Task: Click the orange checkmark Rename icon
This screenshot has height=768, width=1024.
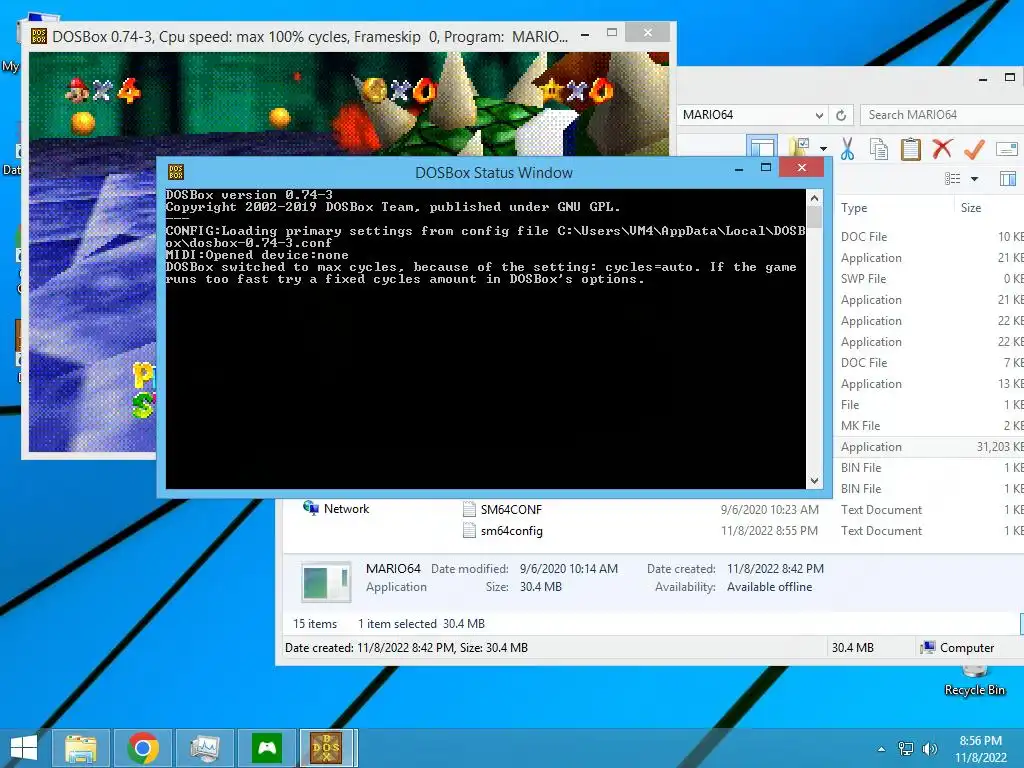Action: [x=974, y=149]
